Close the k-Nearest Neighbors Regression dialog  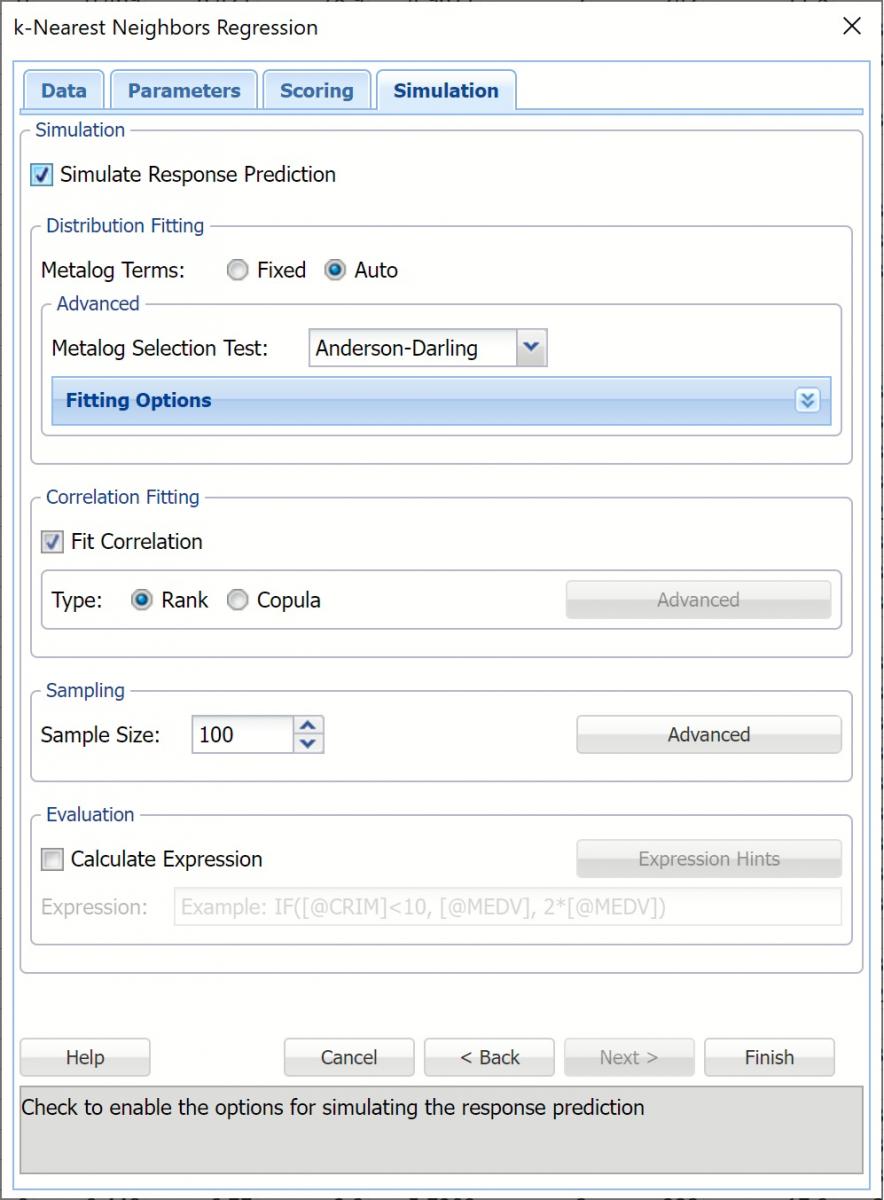pyautogui.click(x=851, y=27)
